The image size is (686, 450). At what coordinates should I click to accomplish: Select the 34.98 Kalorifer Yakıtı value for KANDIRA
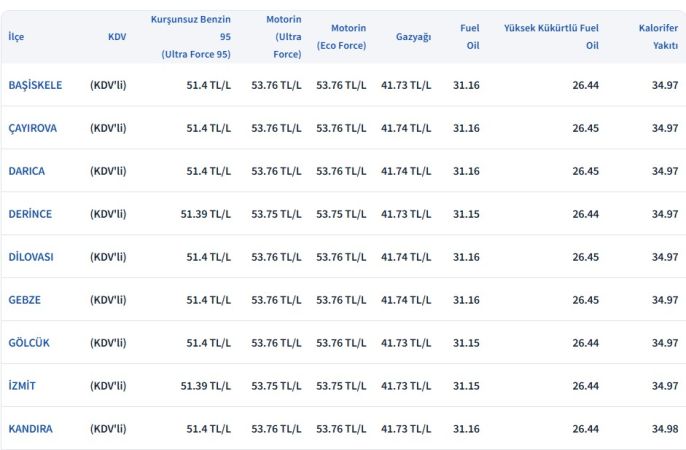click(x=665, y=429)
